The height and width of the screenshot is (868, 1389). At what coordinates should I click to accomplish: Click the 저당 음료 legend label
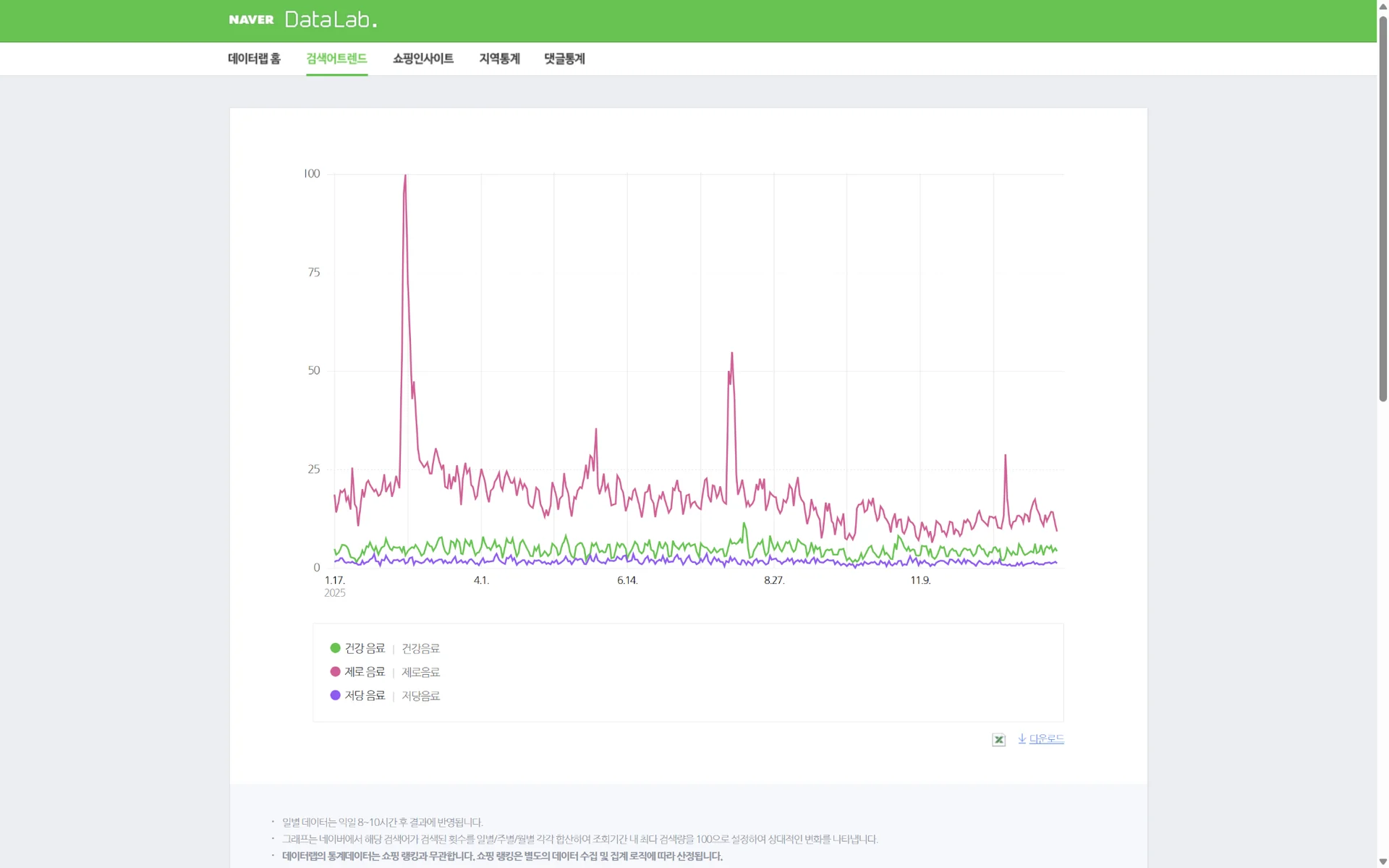[365, 695]
